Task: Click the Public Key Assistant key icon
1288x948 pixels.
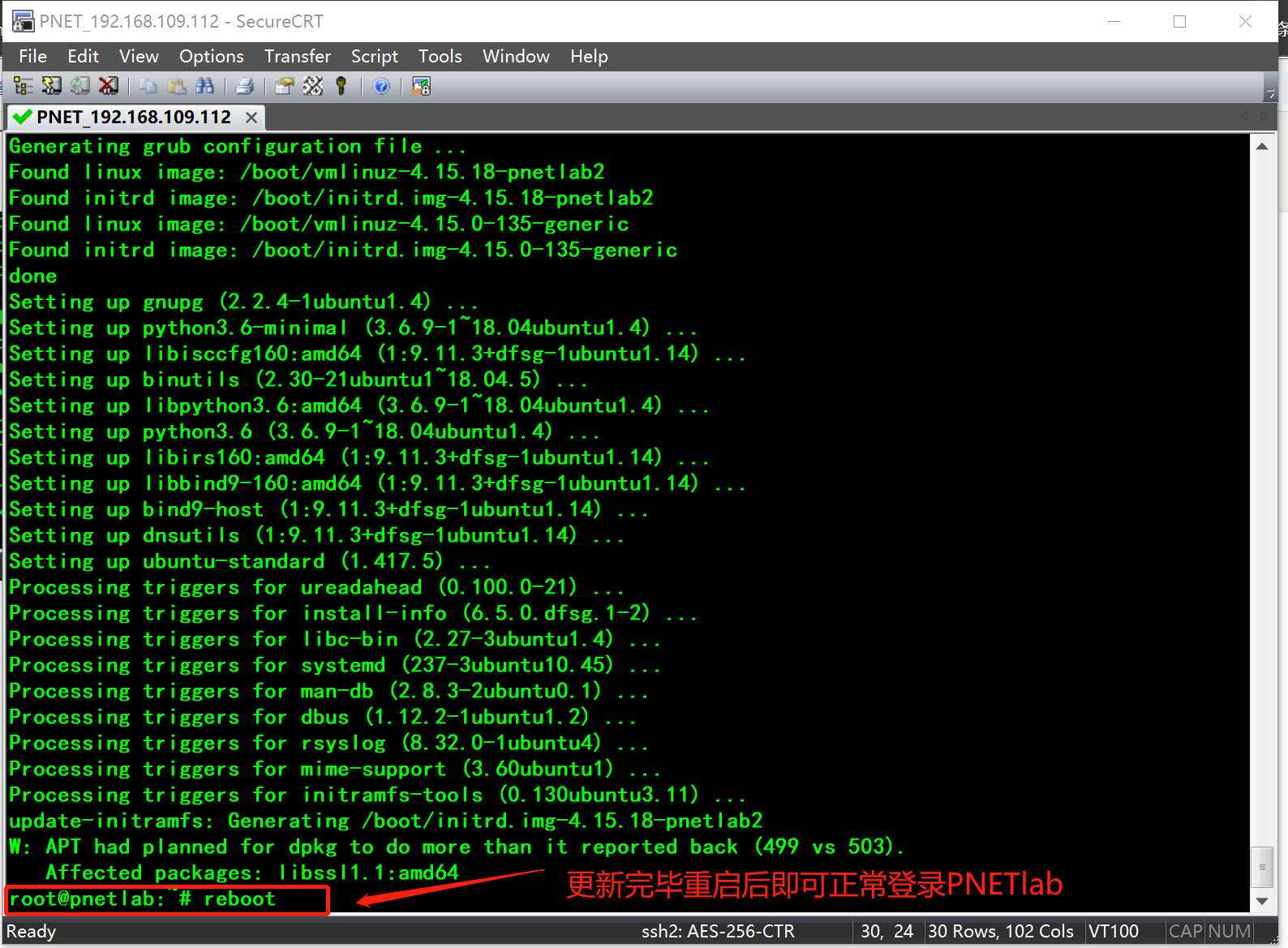Action: [341, 86]
